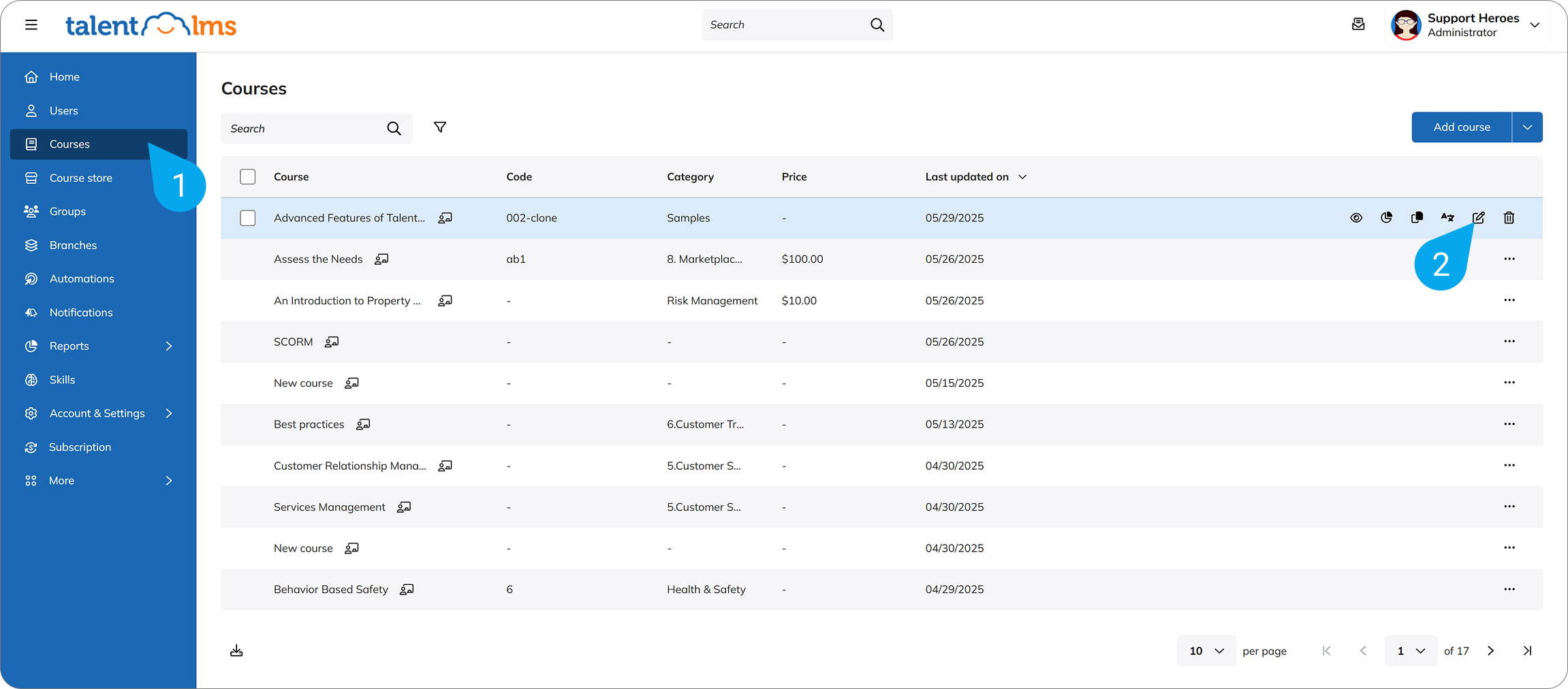Open Course store from the sidebar
Screen dimensions: 1568x689
click(80, 178)
